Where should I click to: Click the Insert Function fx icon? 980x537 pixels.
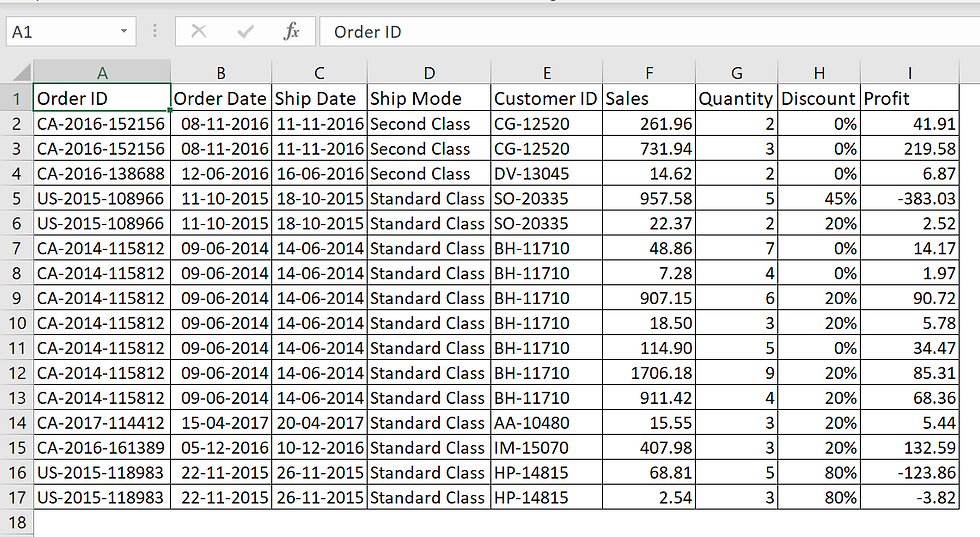(291, 32)
